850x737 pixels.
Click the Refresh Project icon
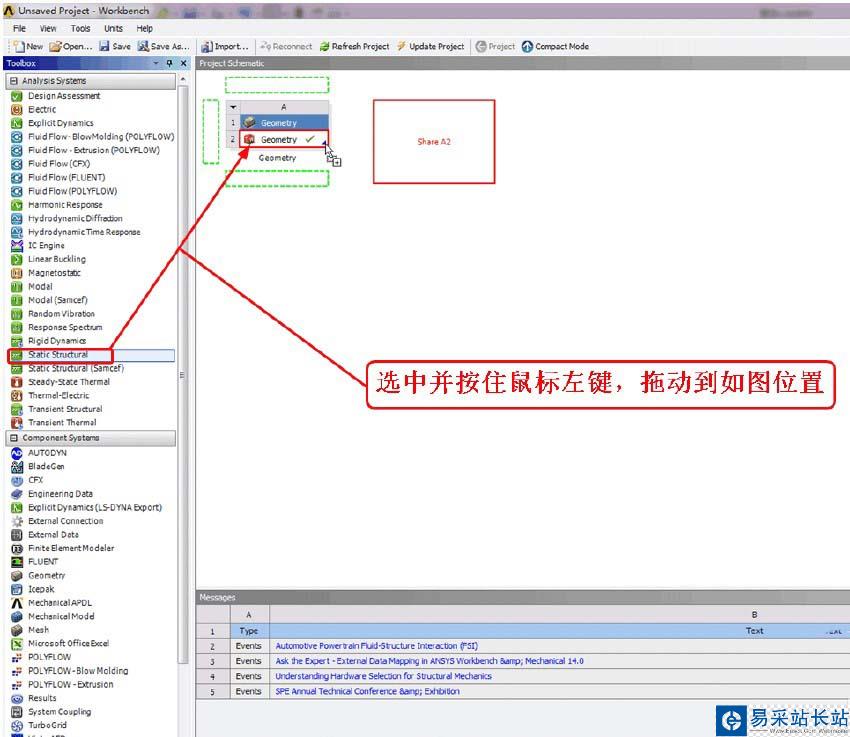(x=324, y=47)
